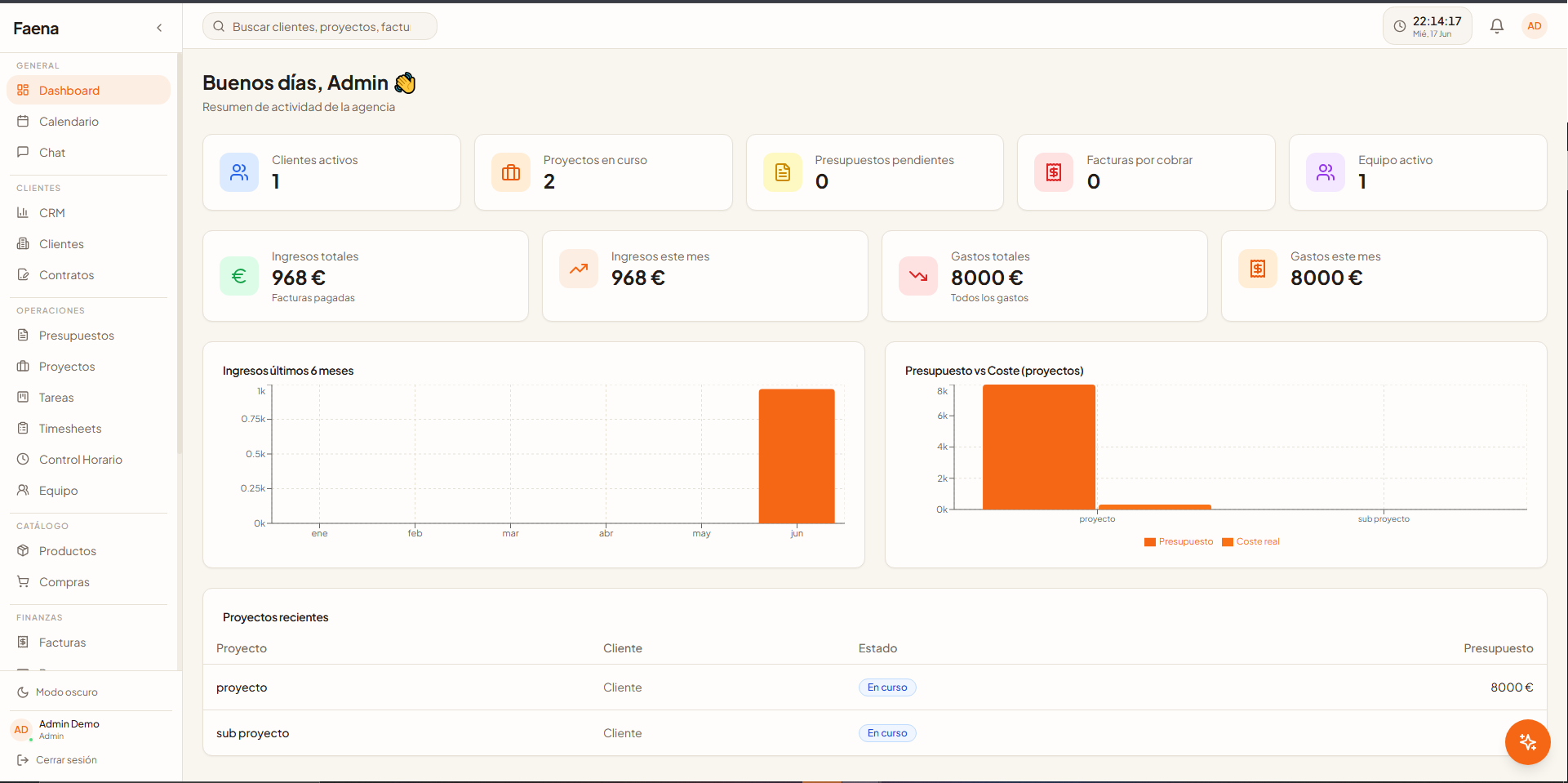The width and height of the screenshot is (1568, 783).
Task: Click the Proyectos briefcase icon in sidebar
Action: [23, 366]
